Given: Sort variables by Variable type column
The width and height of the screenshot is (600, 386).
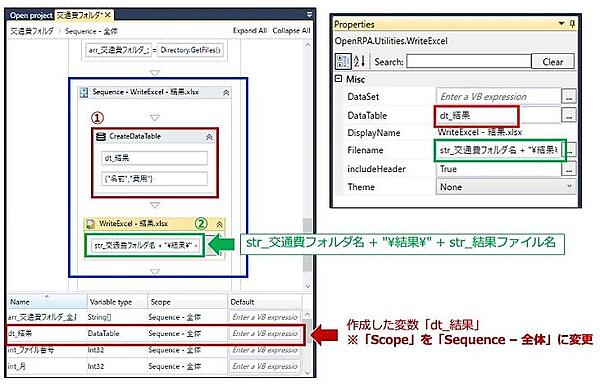Looking at the screenshot, I should click(117, 302).
